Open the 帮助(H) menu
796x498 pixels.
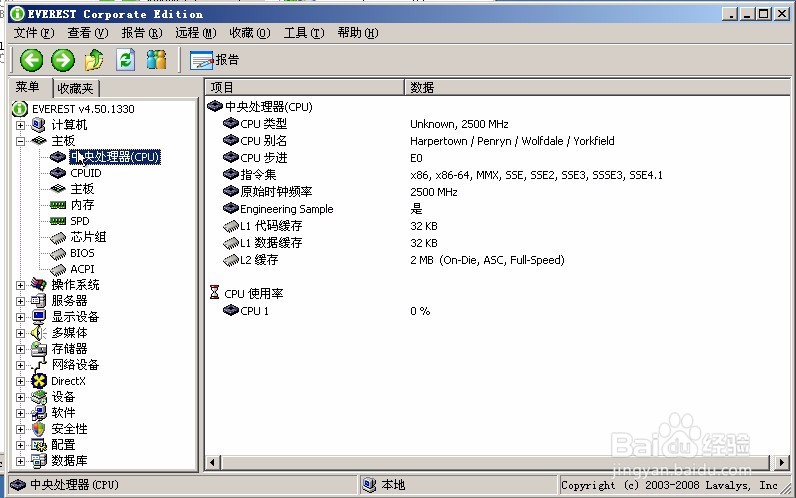(358, 33)
